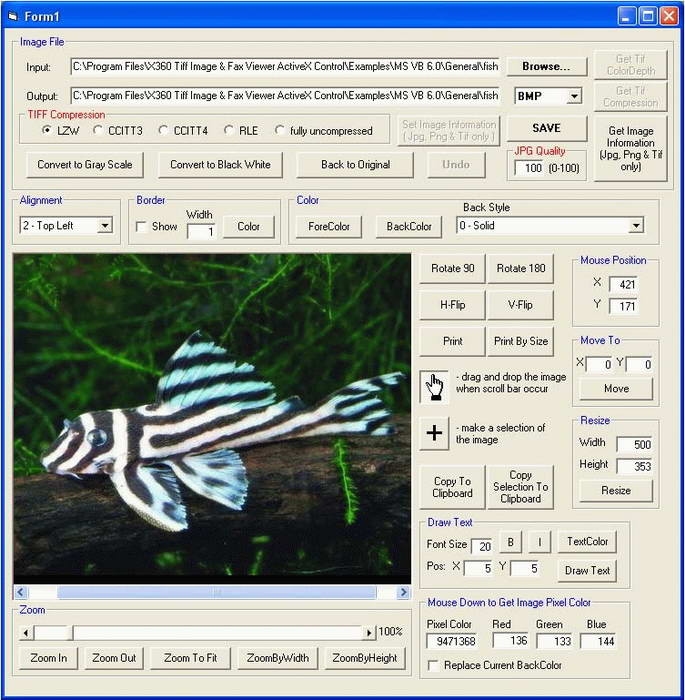Click Pixel Color value 9471368
This screenshot has width=685, height=700.
click(x=452, y=641)
